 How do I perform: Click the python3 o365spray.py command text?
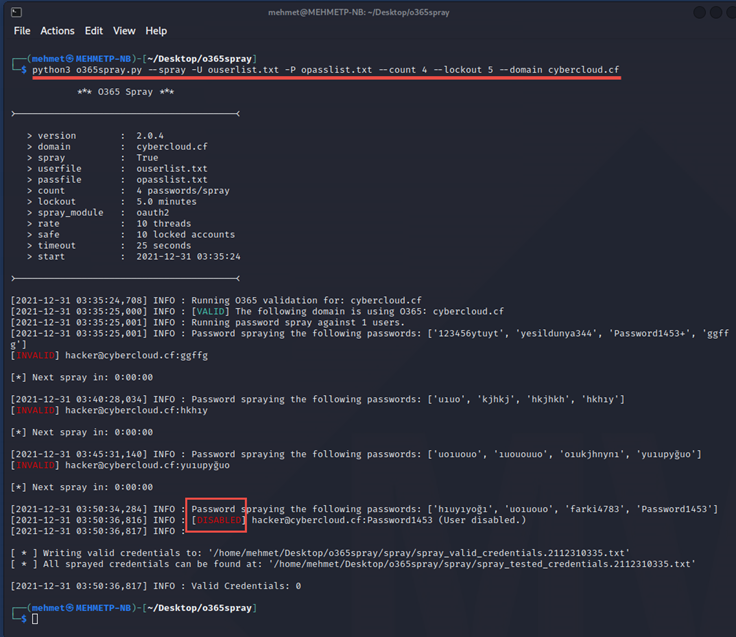pos(326,70)
